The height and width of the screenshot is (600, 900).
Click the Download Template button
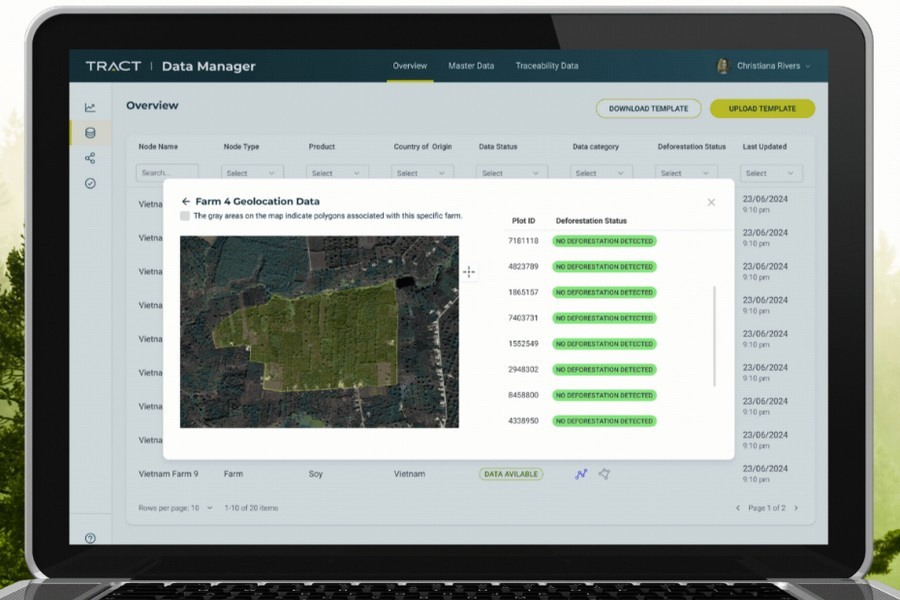coord(648,108)
